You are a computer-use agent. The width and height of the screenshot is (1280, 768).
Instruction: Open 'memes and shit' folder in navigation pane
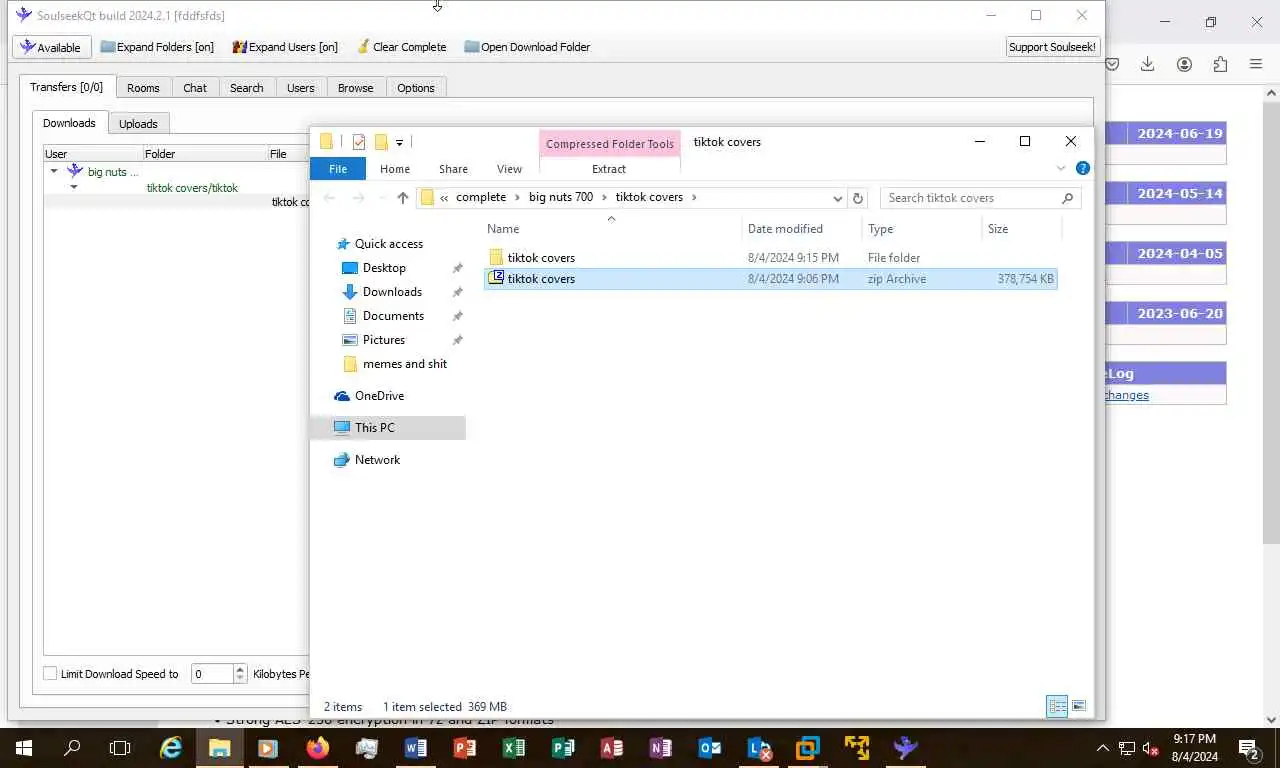point(404,364)
